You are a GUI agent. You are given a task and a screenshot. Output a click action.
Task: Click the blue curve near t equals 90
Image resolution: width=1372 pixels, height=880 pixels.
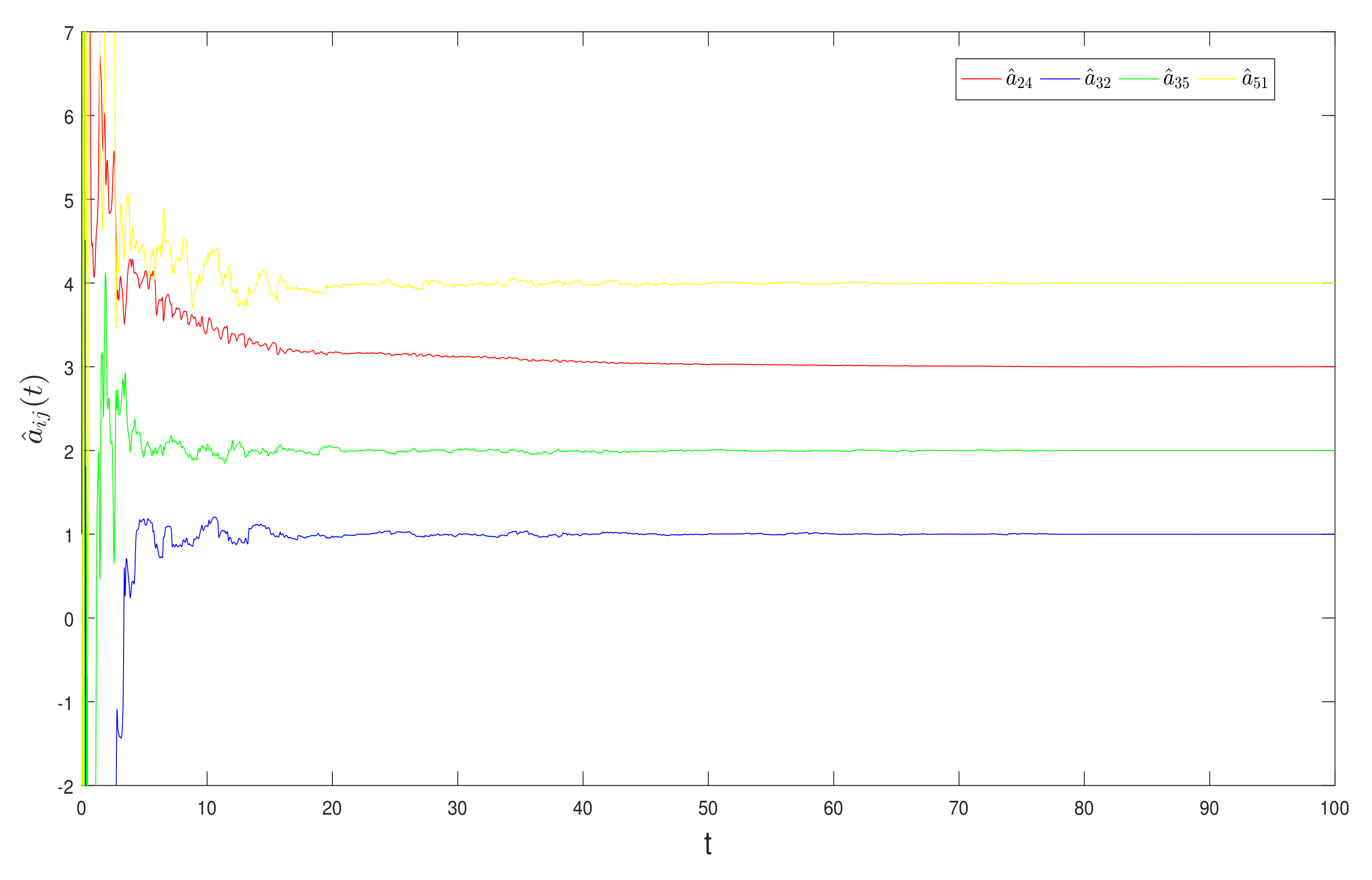[x=1209, y=534]
